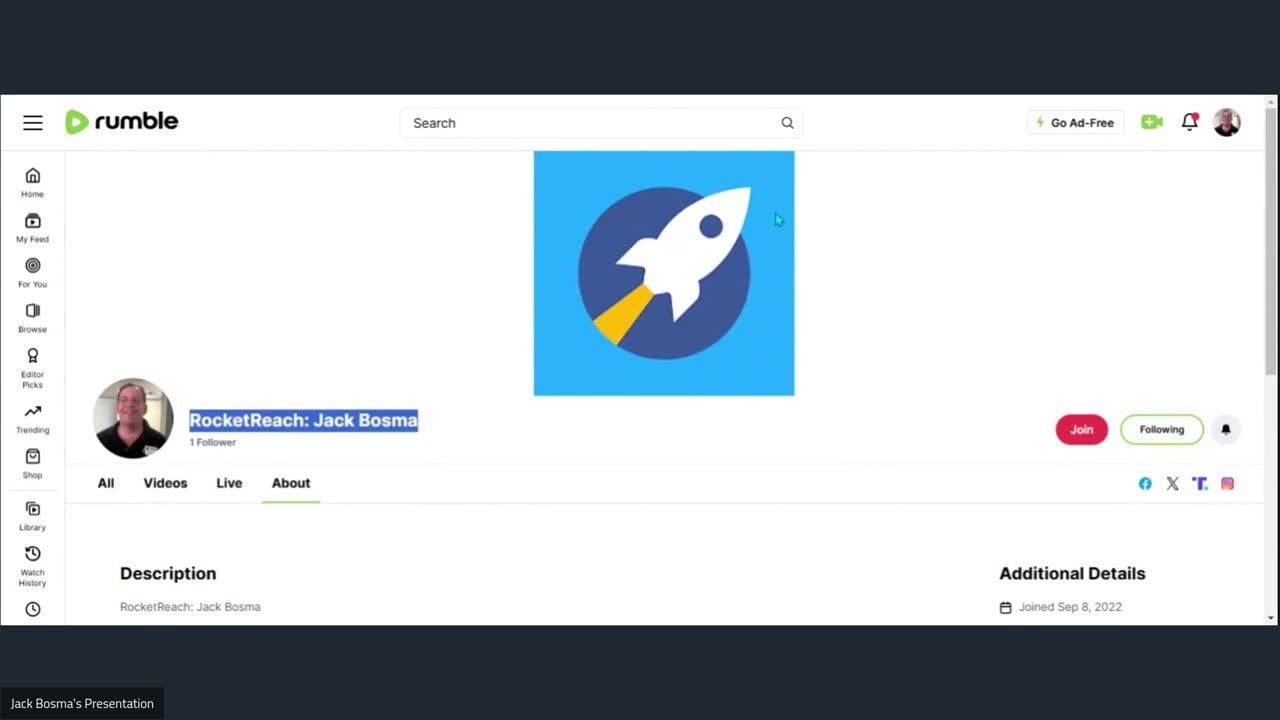Click the search magnifier icon
The image size is (1280, 720).
tap(787, 123)
